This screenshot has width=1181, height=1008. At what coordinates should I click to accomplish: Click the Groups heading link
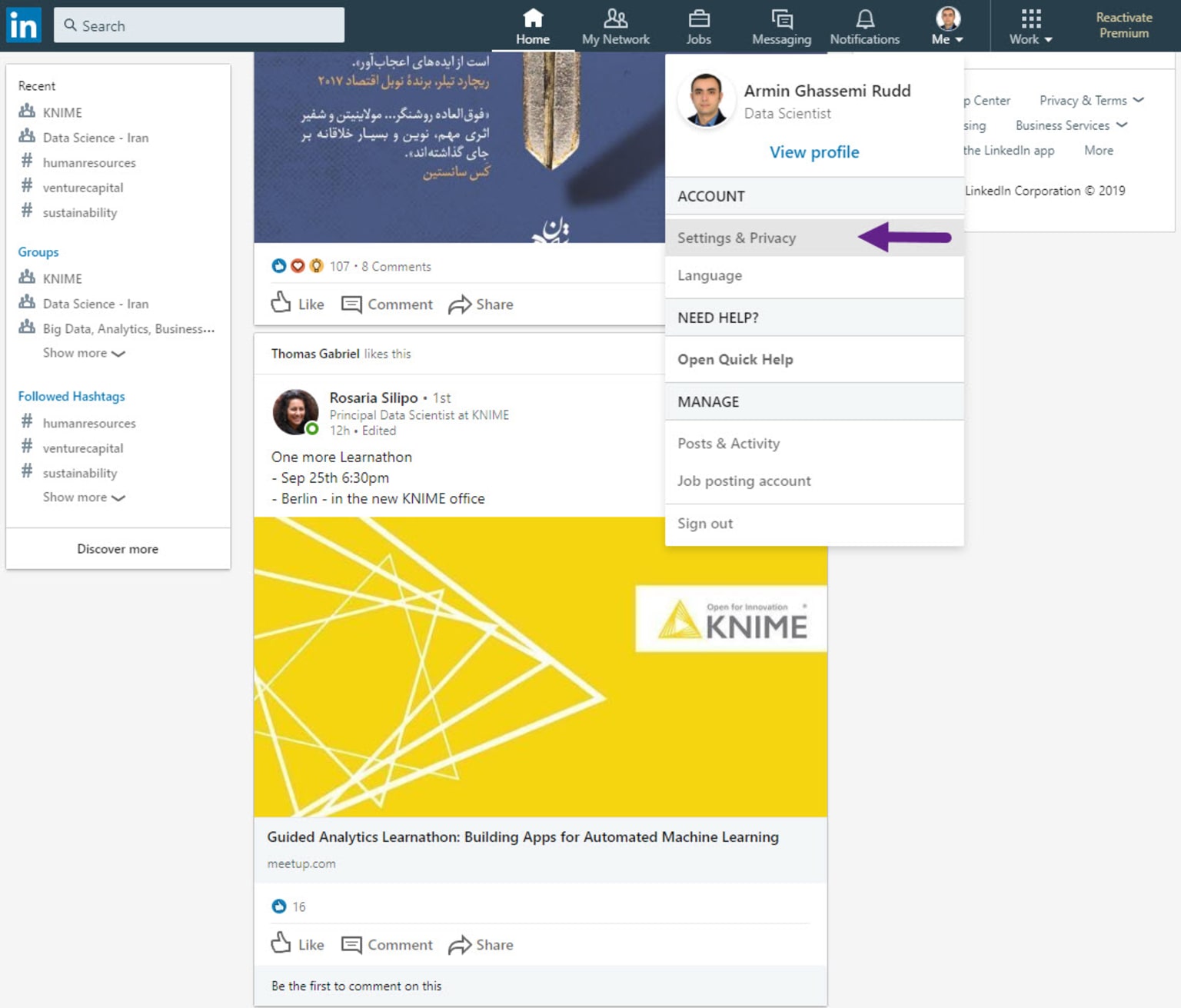(x=38, y=251)
